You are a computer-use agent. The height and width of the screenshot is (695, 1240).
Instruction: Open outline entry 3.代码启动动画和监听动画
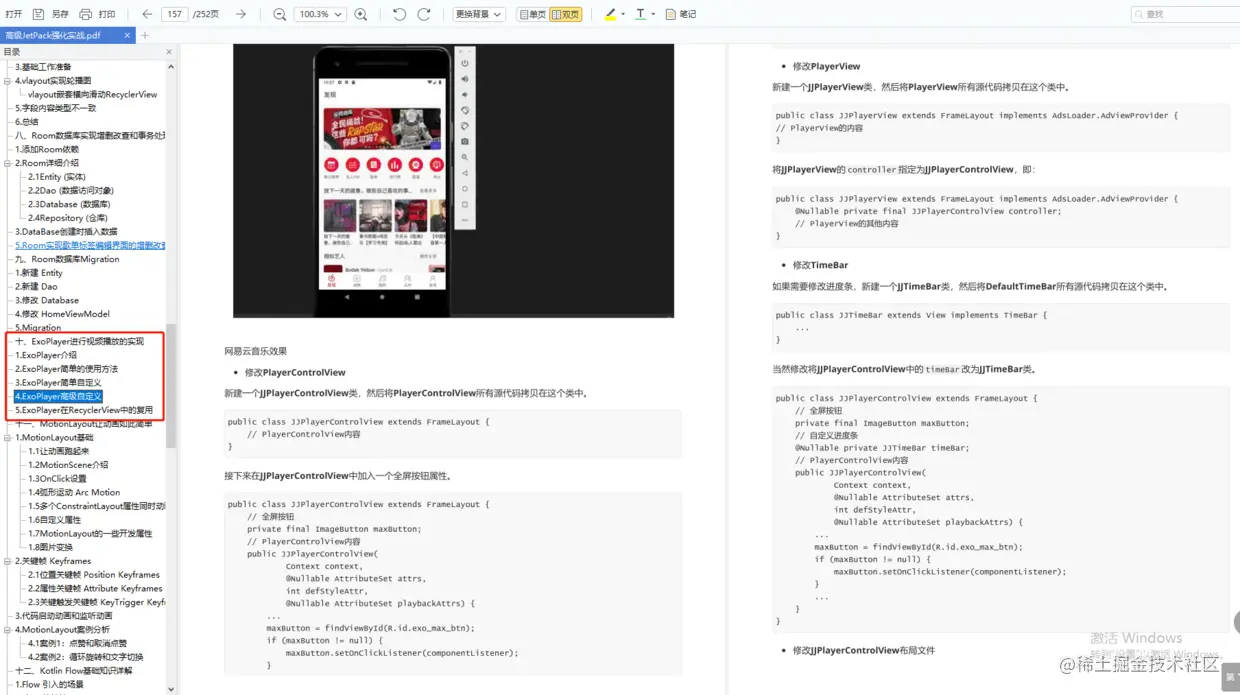(64, 616)
